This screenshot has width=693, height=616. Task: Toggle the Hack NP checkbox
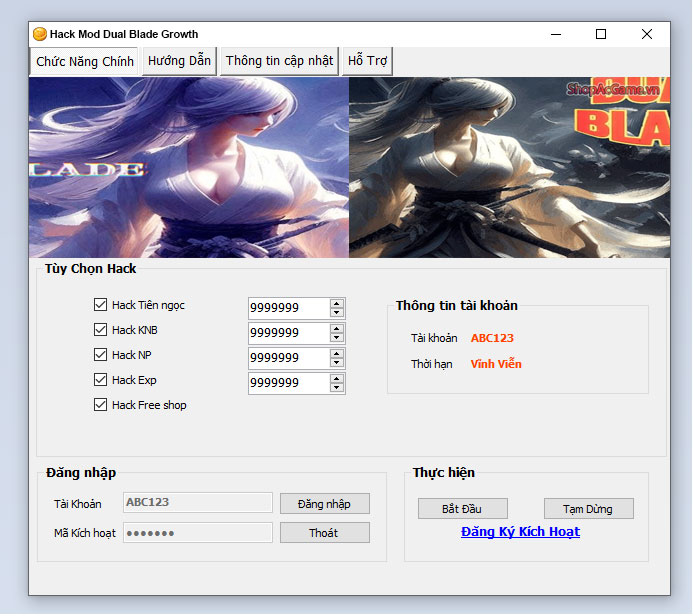tap(100, 355)
